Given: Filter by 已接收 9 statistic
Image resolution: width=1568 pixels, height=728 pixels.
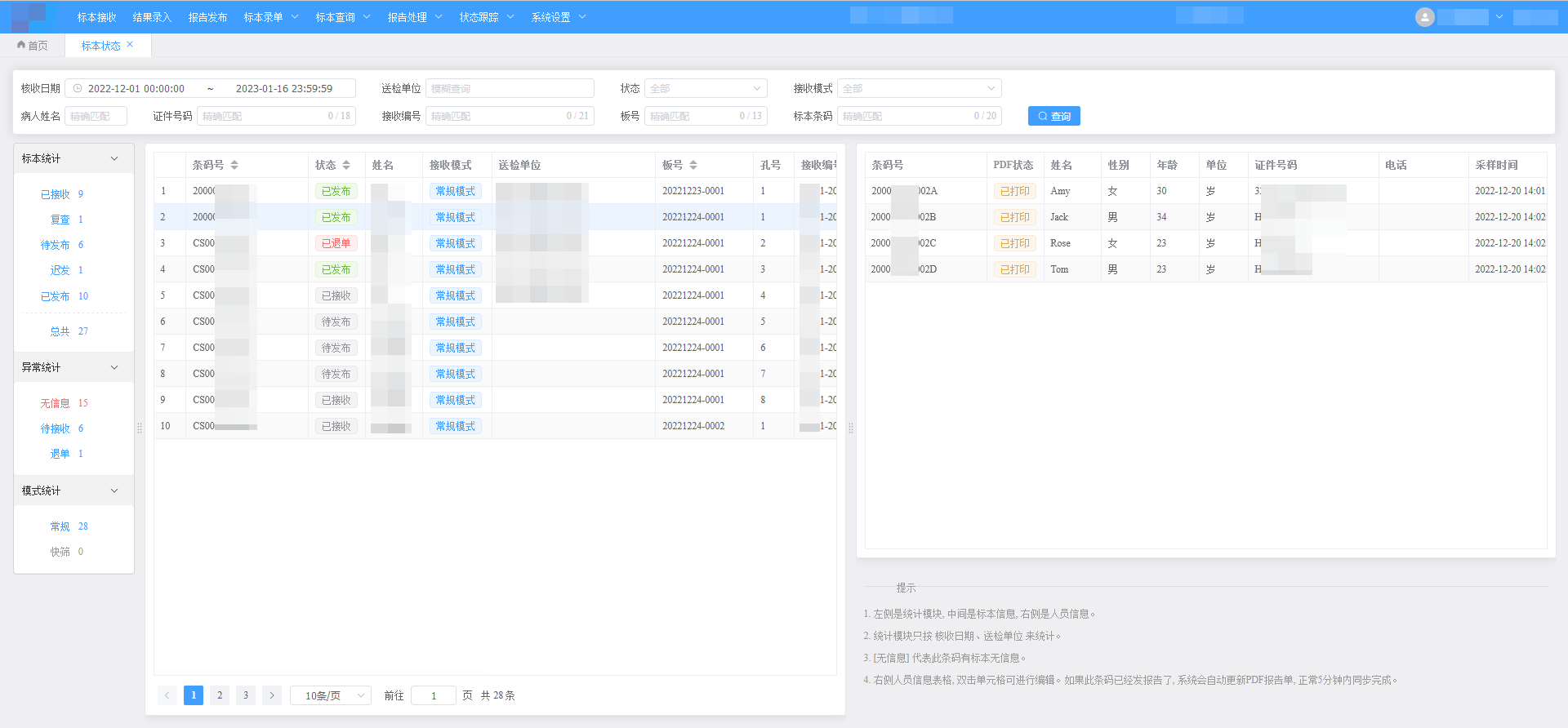Looking at the screenshot, I should [62, 194].
